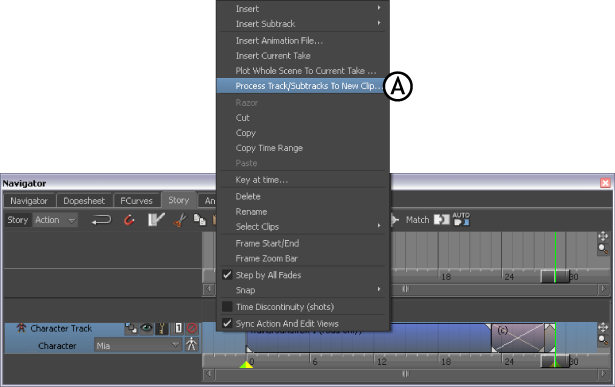Switch to the FCurves tab

tap(136, 201)
